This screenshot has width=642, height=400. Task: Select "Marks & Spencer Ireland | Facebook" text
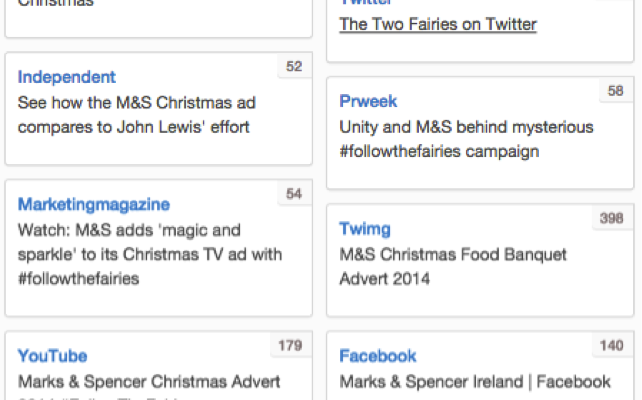click(x=474, y=381)
